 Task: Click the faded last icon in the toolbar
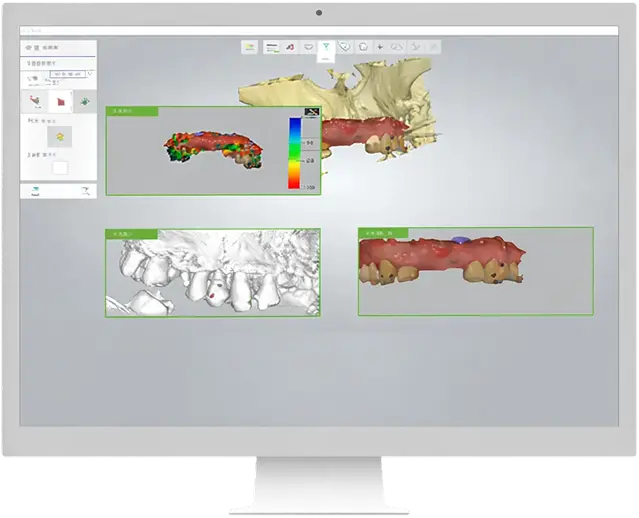tap(434, 47)
